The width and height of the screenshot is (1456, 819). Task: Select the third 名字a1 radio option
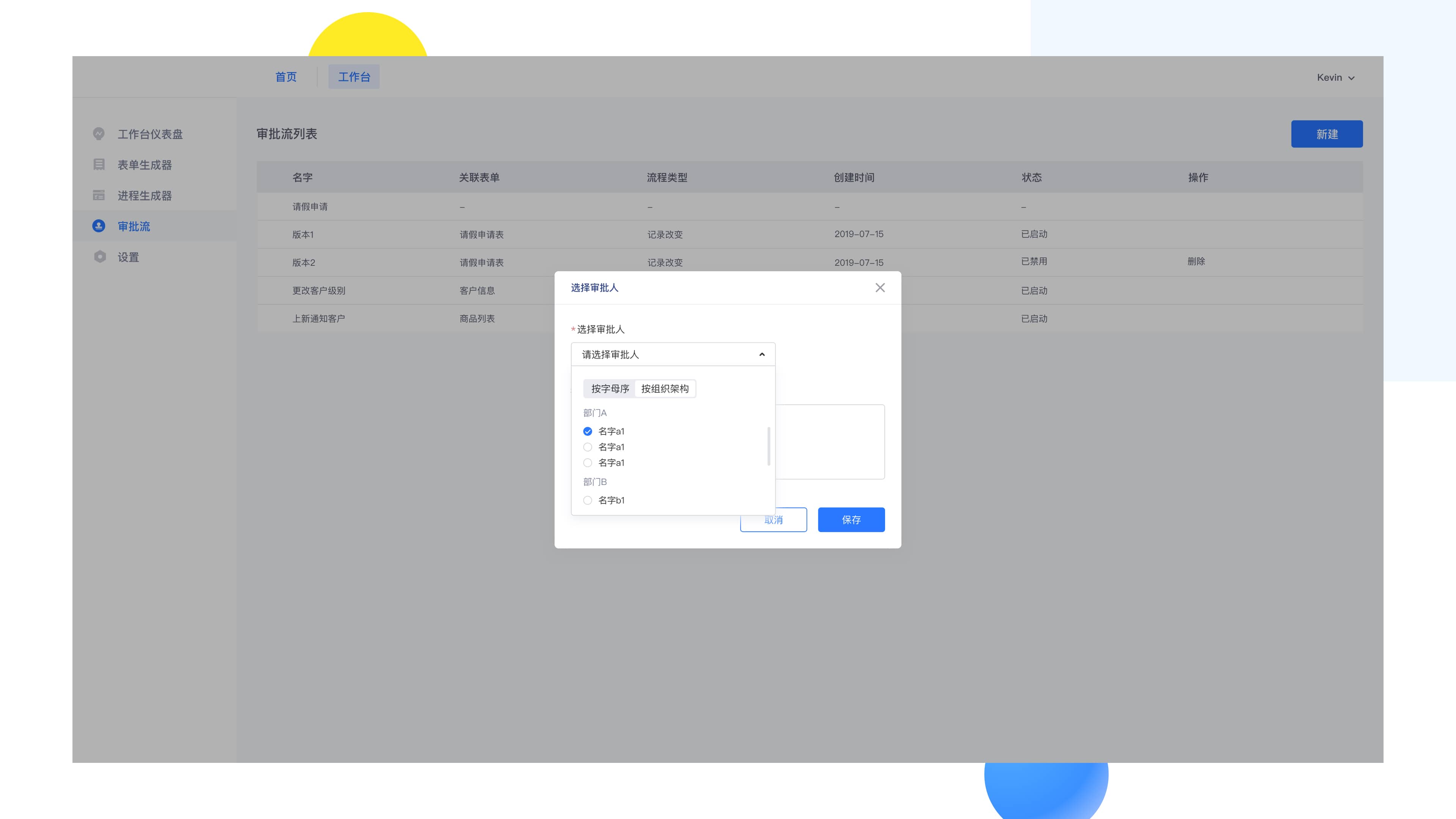point(588,463)
